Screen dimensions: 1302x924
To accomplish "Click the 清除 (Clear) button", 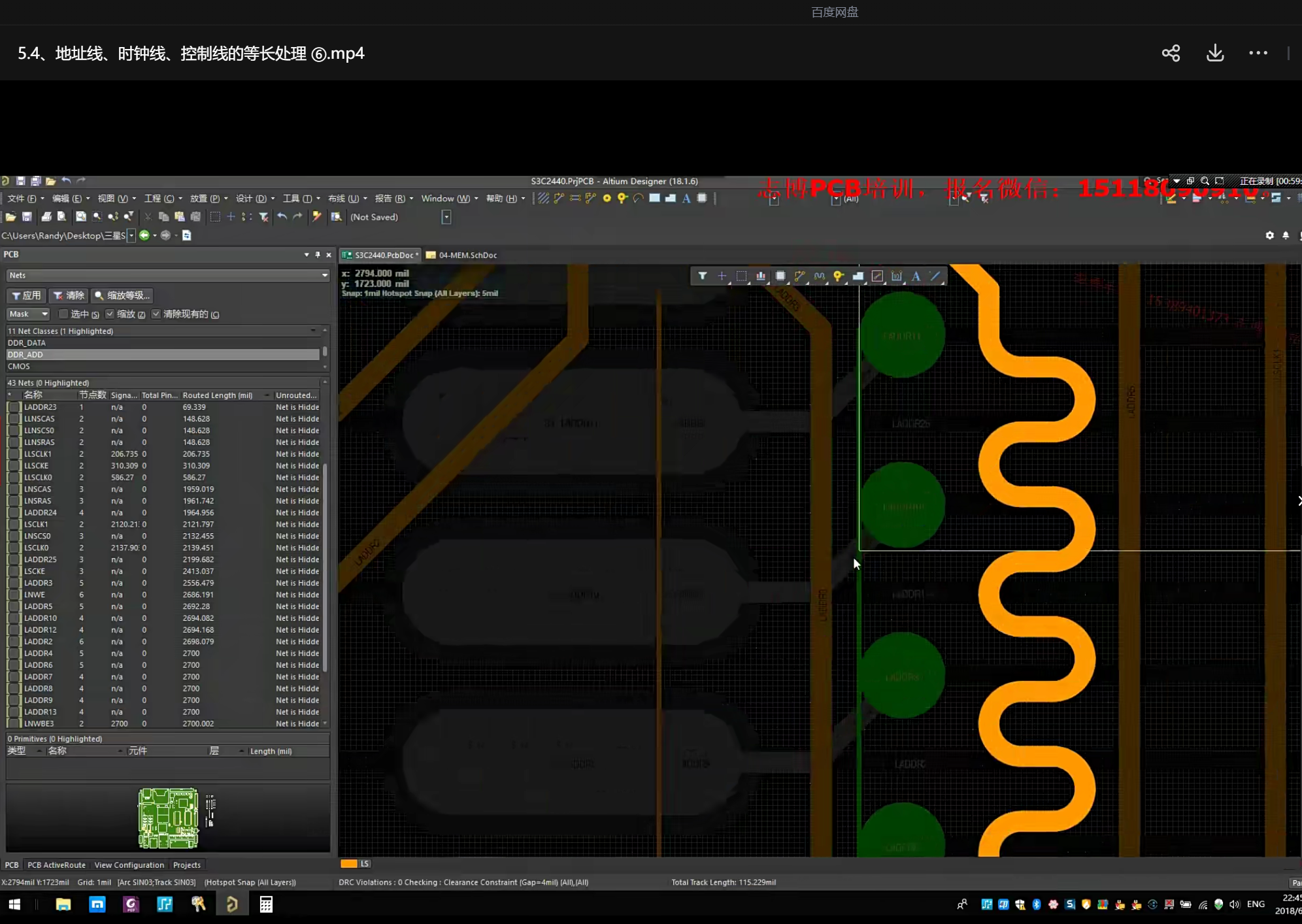I will [x=69, y=296].
